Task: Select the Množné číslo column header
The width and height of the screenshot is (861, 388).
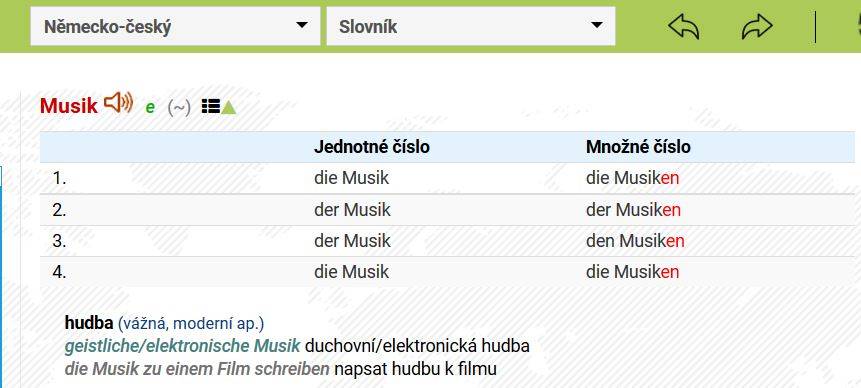Action: point(638,147)
